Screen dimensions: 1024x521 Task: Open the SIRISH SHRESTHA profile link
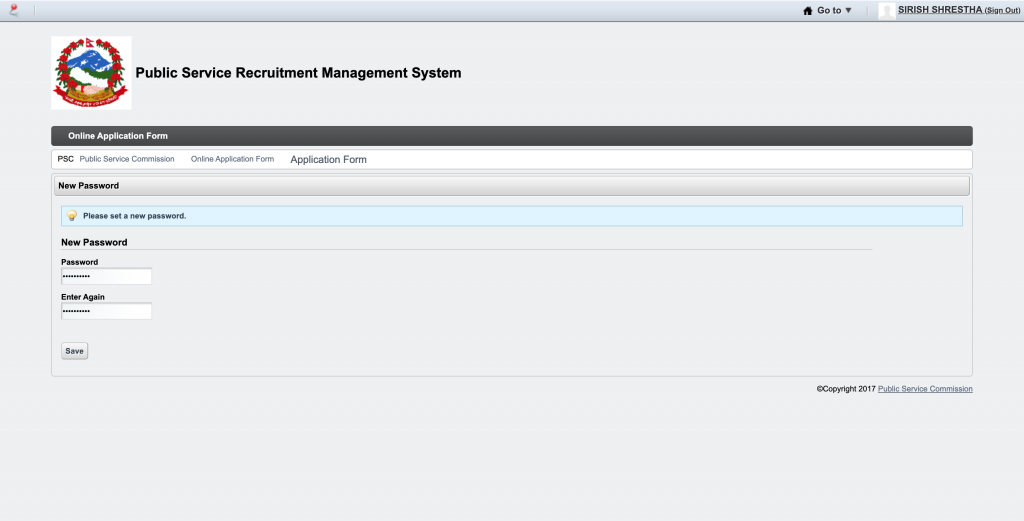click(939, 10)
